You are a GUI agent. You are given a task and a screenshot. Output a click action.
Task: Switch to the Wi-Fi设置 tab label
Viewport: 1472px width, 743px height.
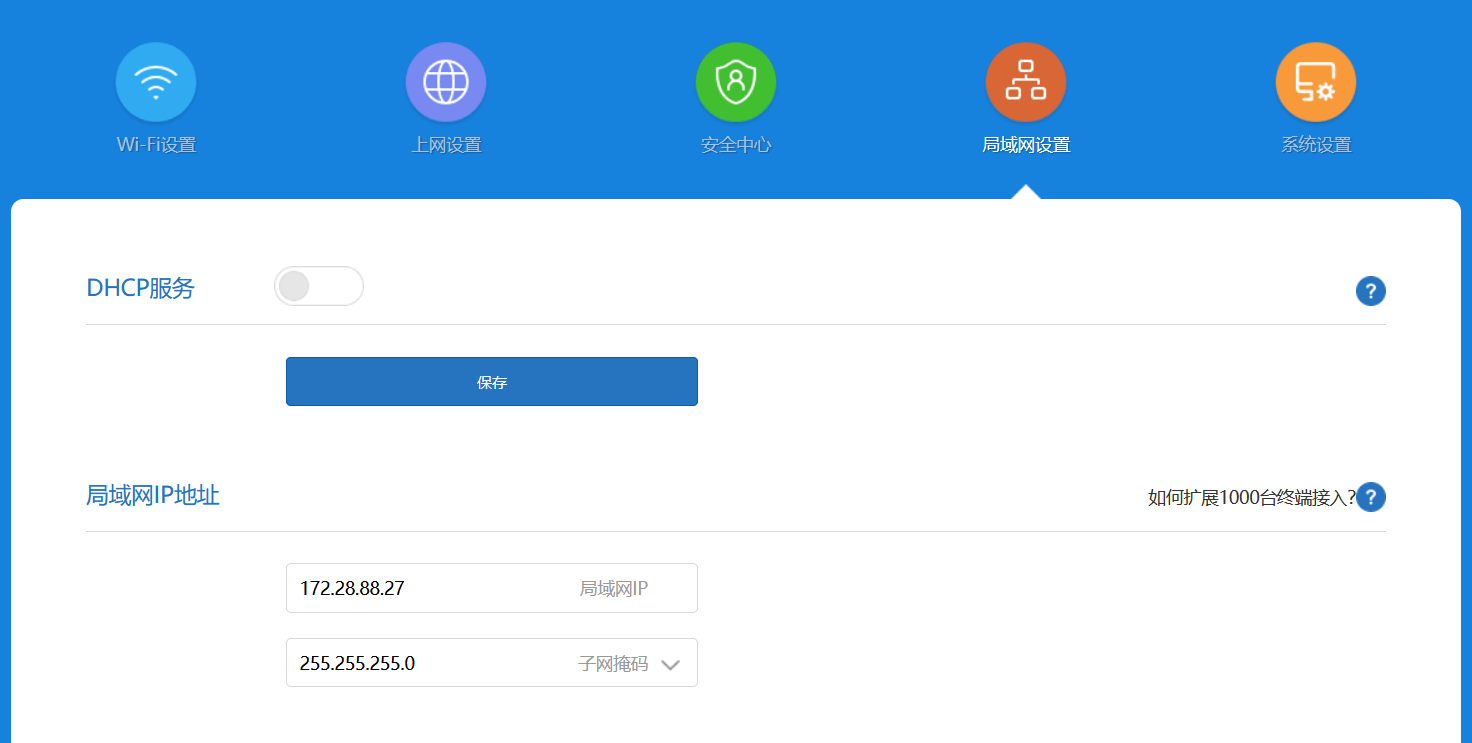point(156,145)
